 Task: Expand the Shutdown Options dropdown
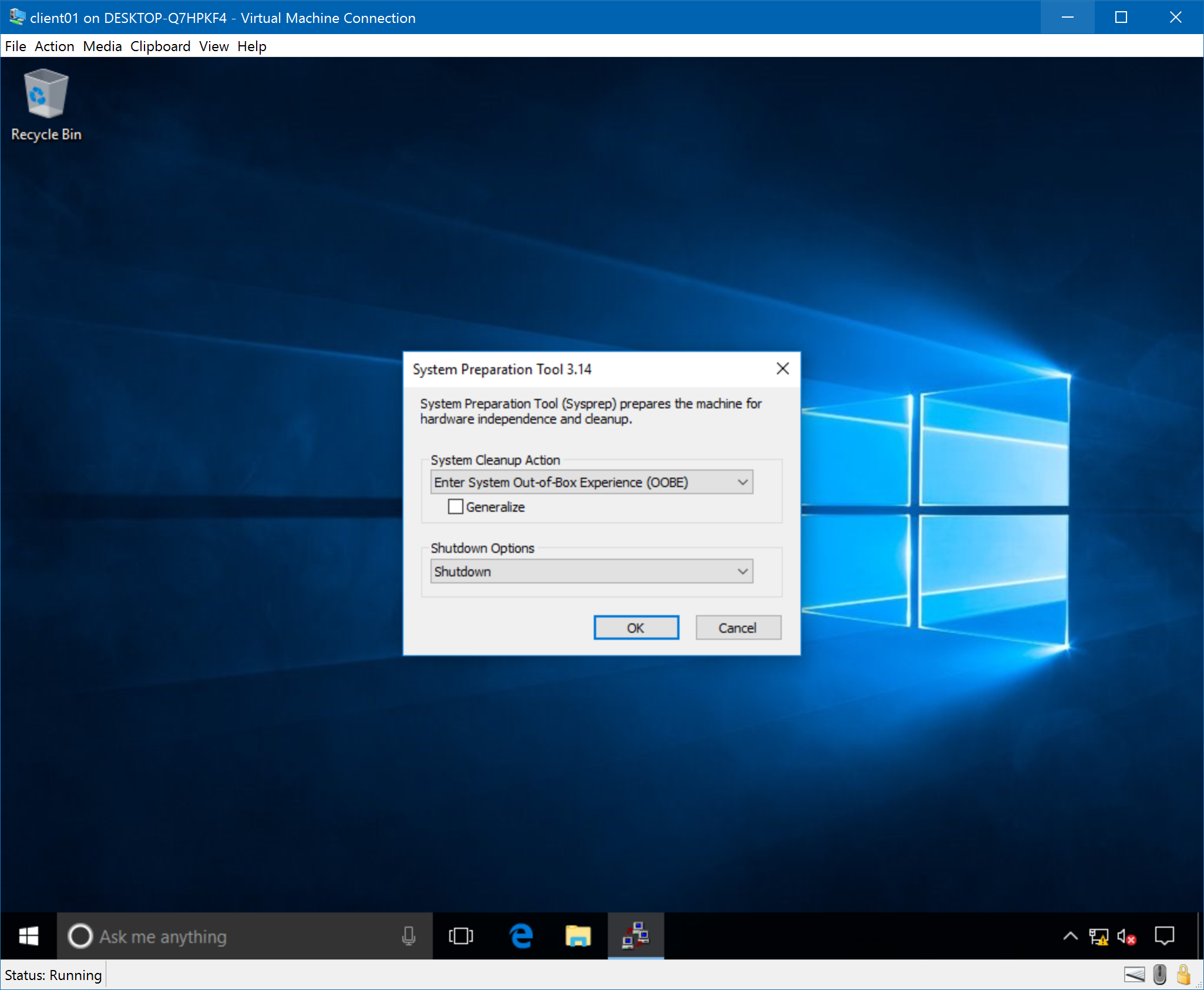click(591, 572)
